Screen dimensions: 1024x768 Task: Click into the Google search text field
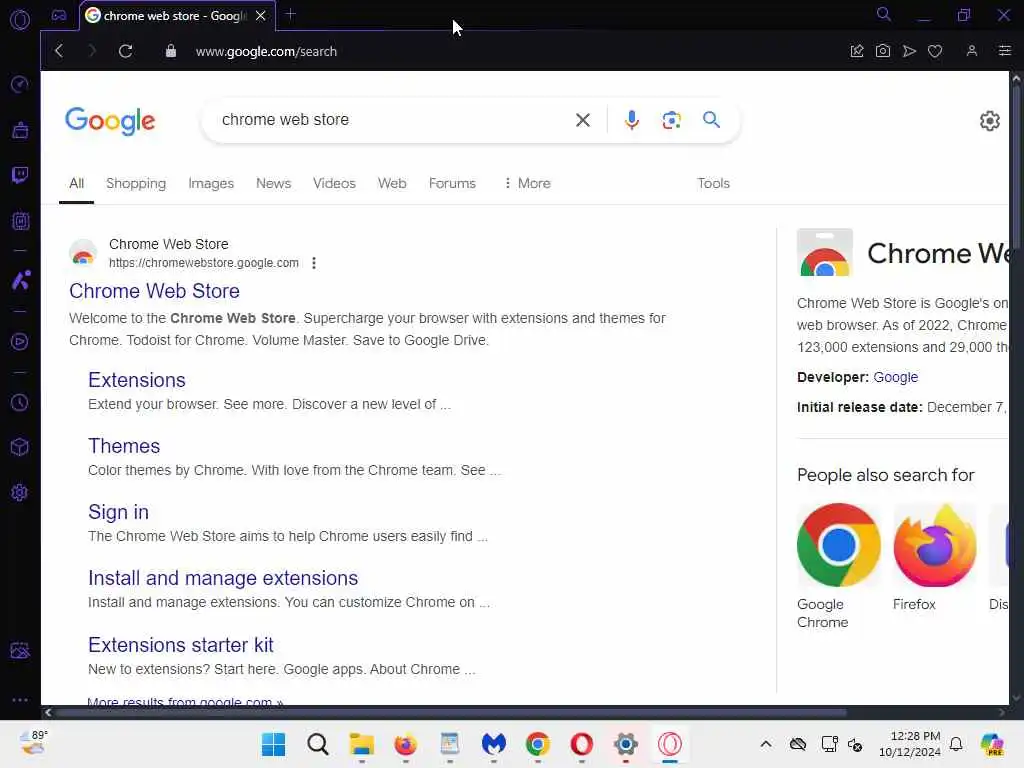[x=392, y=120]
